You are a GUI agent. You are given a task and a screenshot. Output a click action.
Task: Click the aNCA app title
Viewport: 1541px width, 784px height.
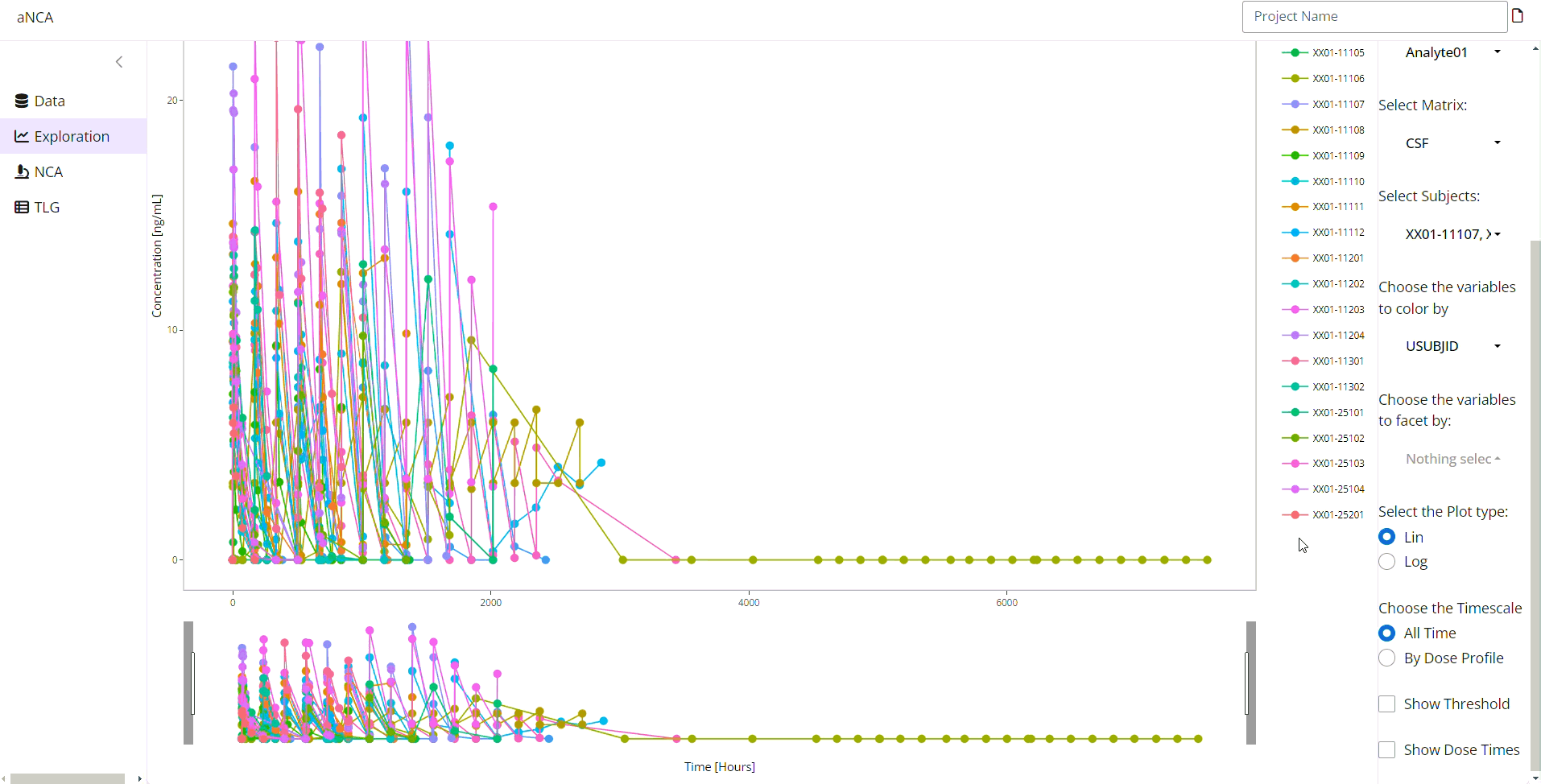(35, 18)
